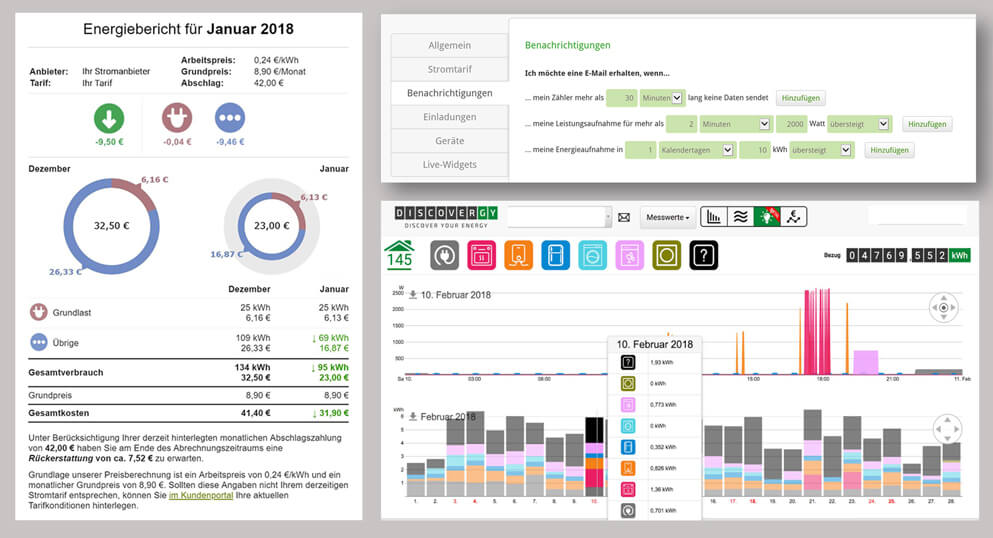This screenshot has height=538, width=993.
Task: Toggle the wave lines chart view
Action: click(x=741, y=217)
